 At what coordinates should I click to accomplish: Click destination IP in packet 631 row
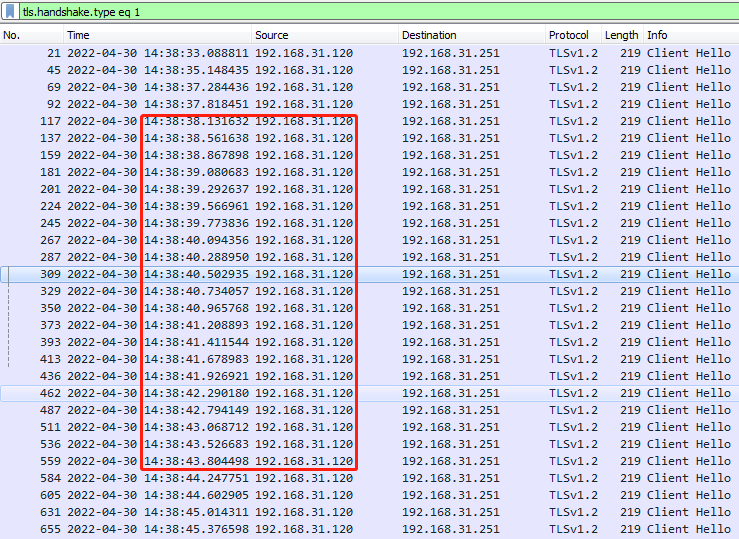(x=451, y=512)
